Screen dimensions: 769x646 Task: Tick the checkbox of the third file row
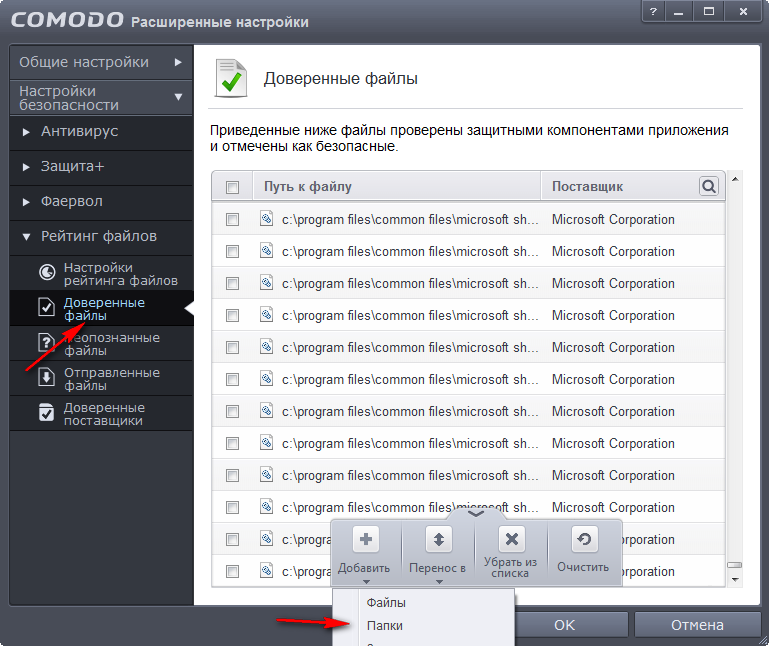pyautogui.click(x=232, y=284)
